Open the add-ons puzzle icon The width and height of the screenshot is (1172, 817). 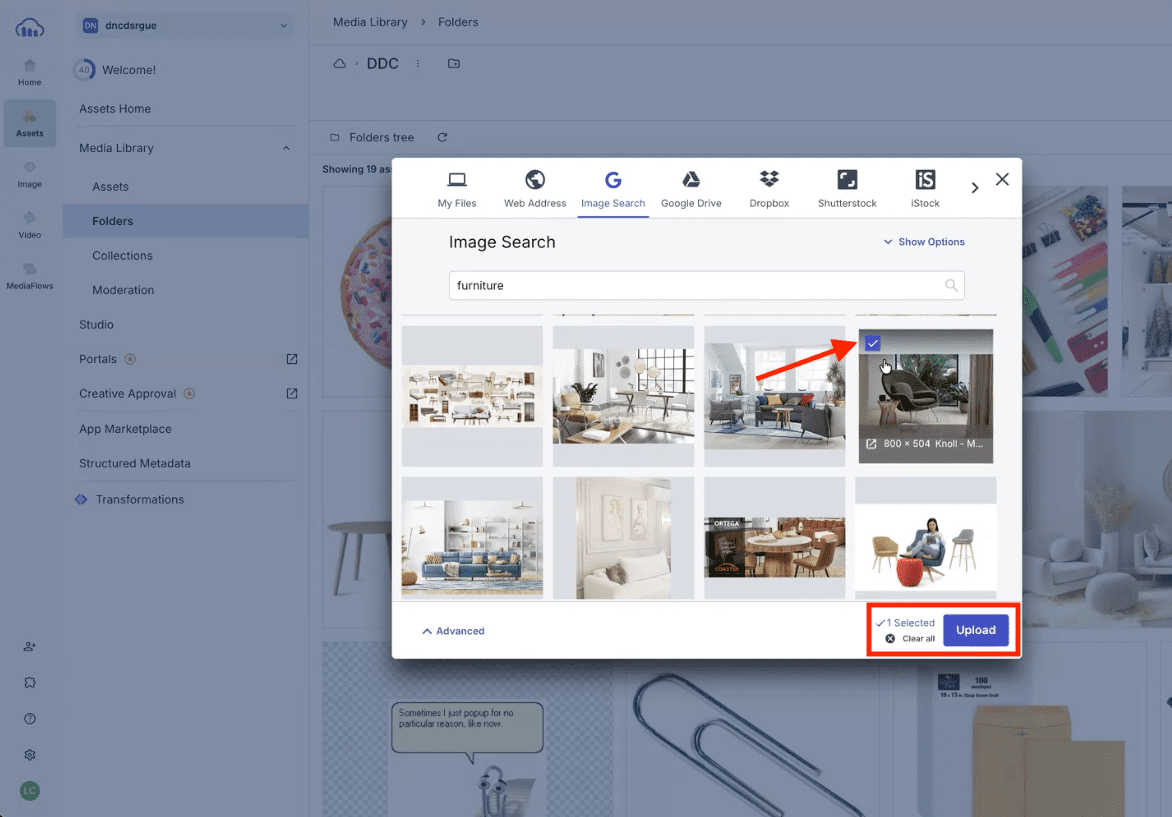29,682
